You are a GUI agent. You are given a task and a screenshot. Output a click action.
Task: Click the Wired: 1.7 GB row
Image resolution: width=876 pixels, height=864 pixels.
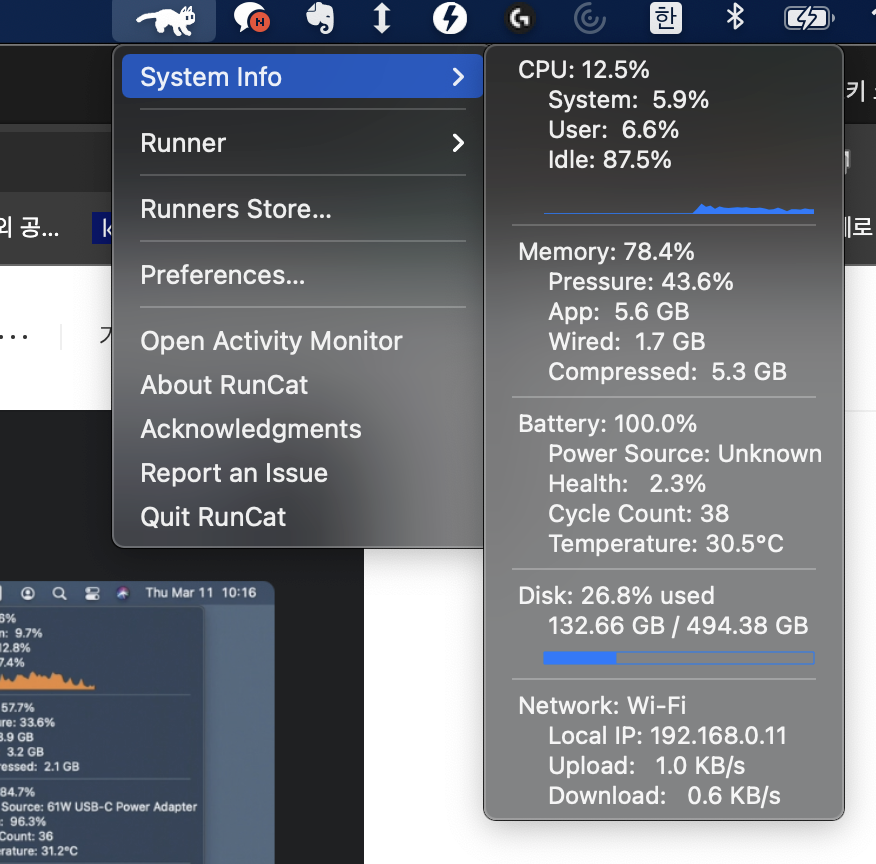pos(626,342)
